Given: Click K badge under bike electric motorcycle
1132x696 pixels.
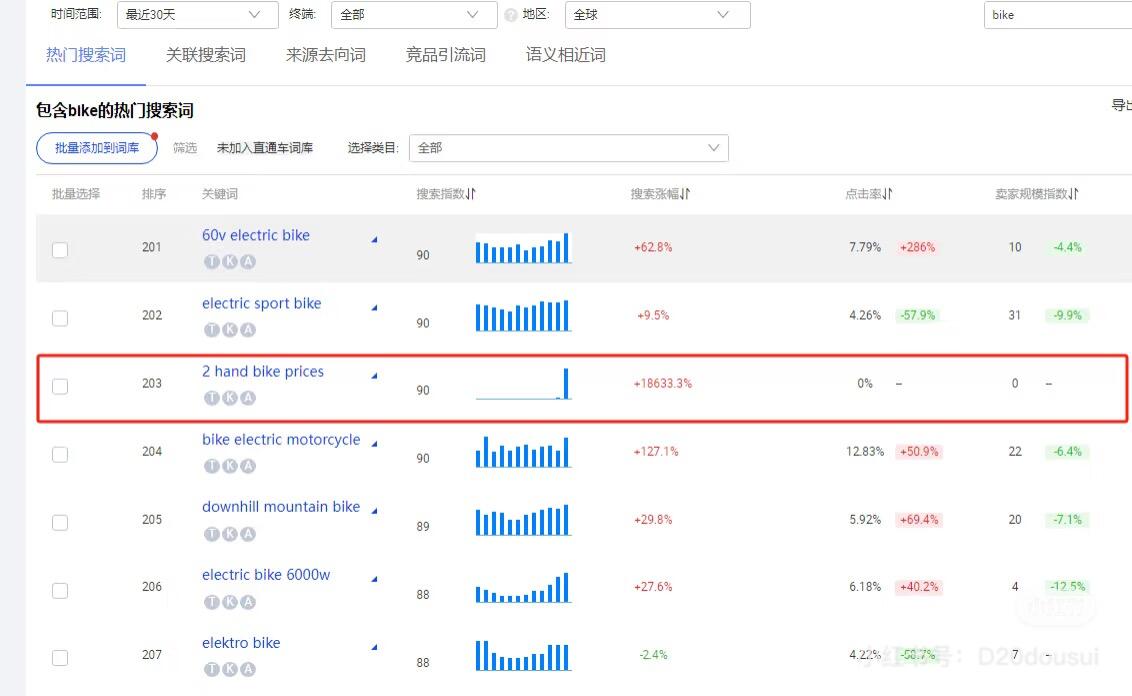Looking at the screenshot, I should (x=230, y=466).
